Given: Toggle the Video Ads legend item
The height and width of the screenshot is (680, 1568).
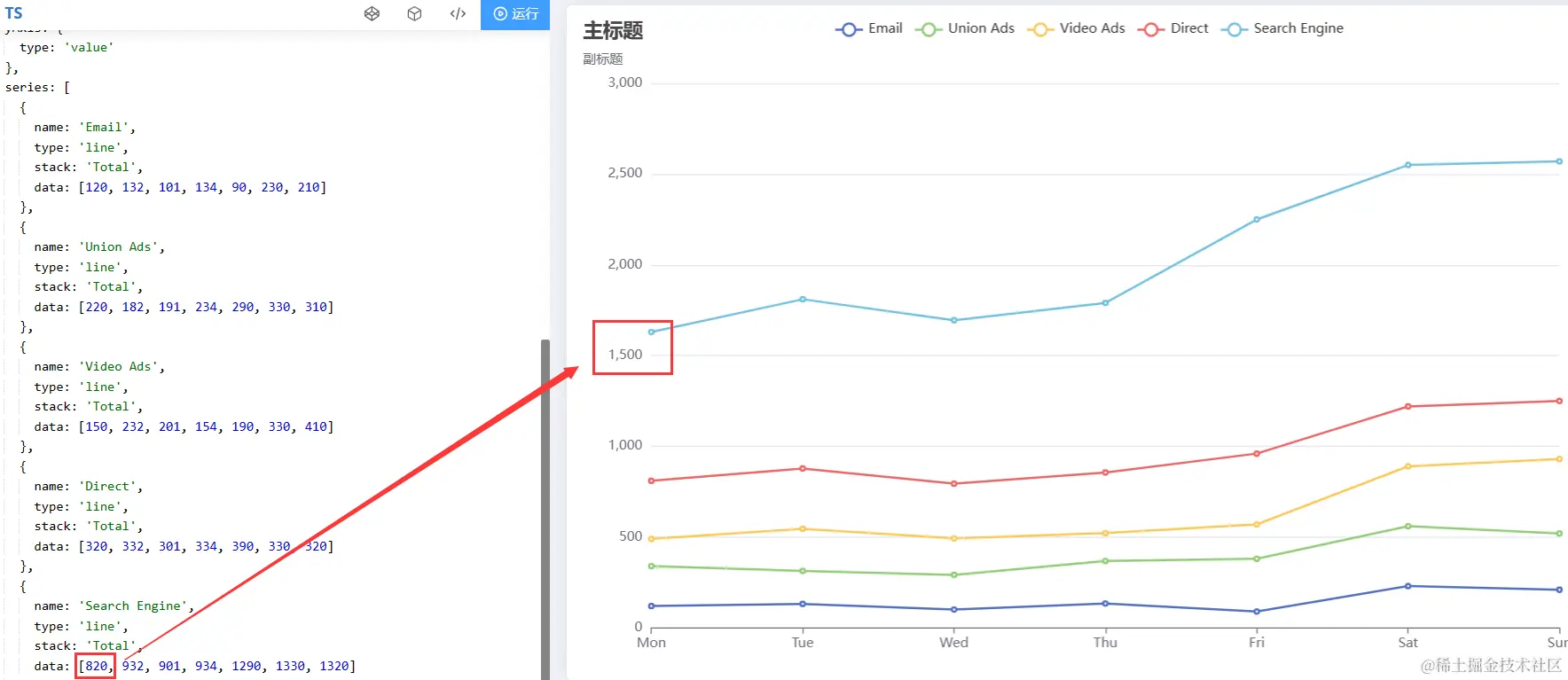Looking at the screenshot, I should (x=1076, y=28).
